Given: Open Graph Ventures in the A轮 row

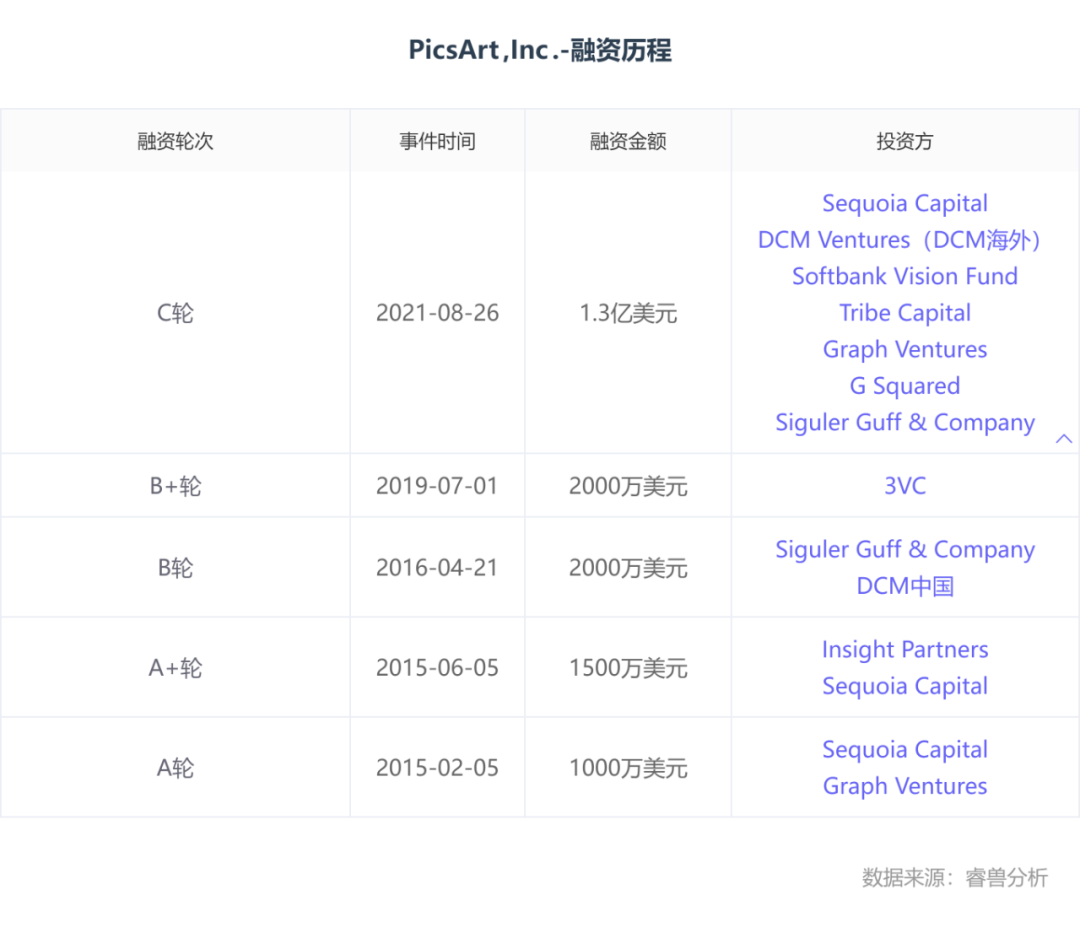Looking at the screenshot, I should click(905, 786).
